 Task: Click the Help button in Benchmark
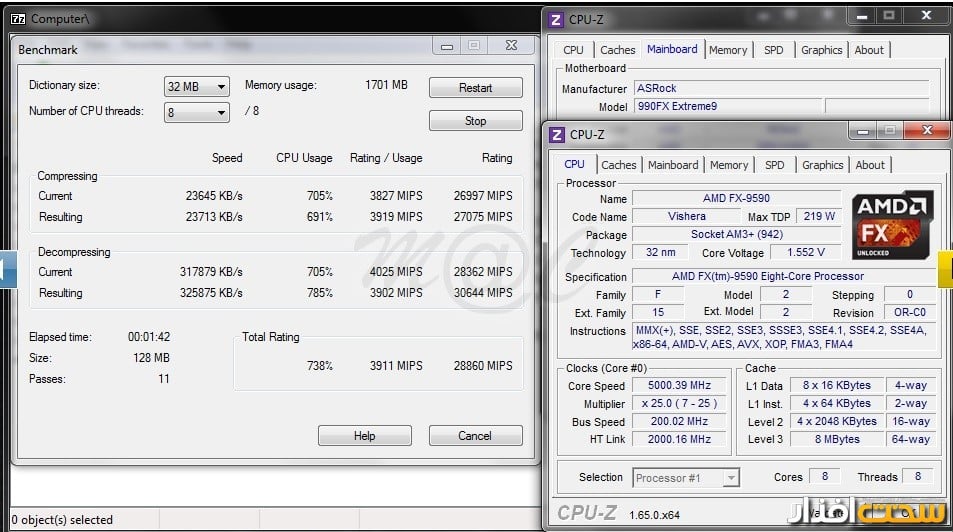365,435
